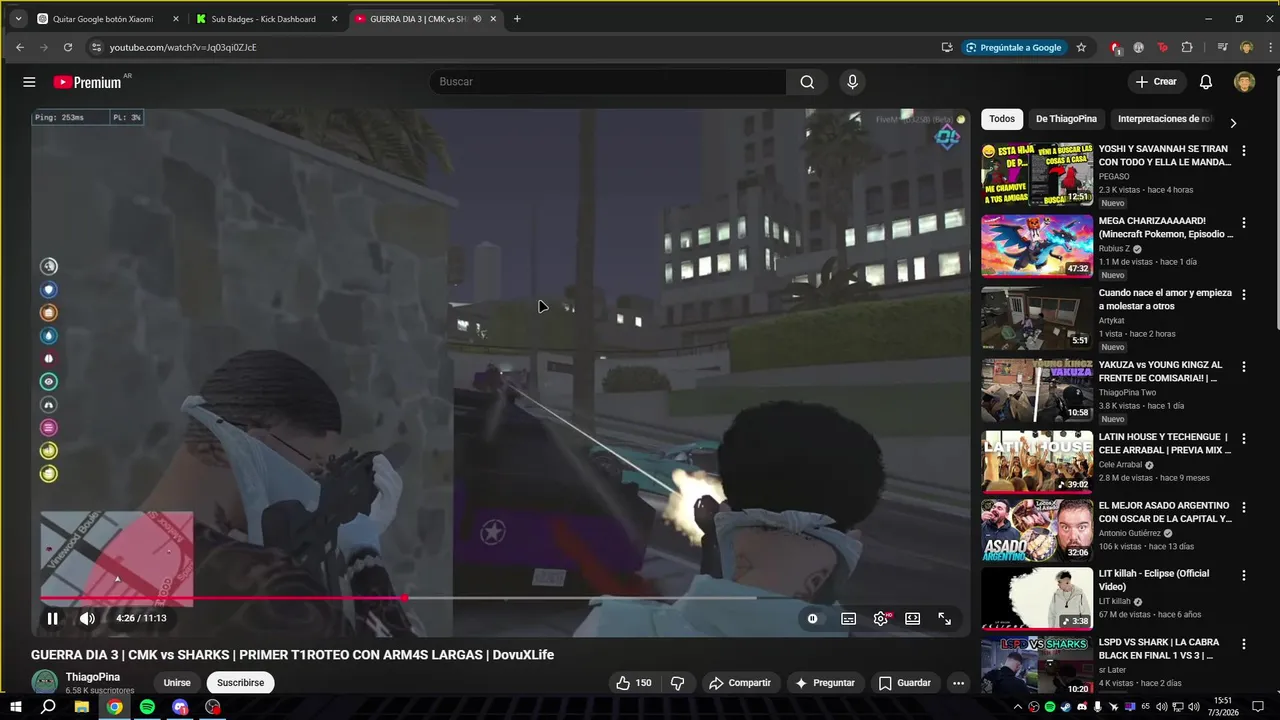Open the player settings gear

click(880, 619)
